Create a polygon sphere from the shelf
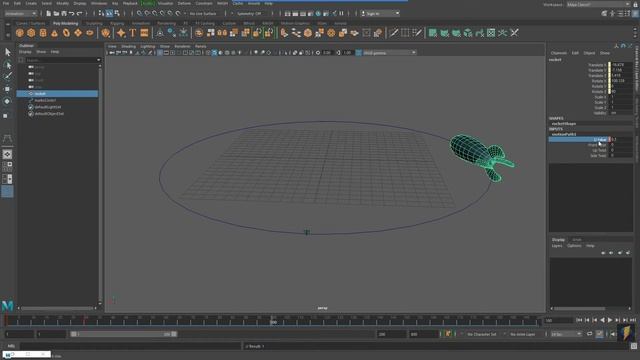 pyautogui.click(x=20, y=33)
